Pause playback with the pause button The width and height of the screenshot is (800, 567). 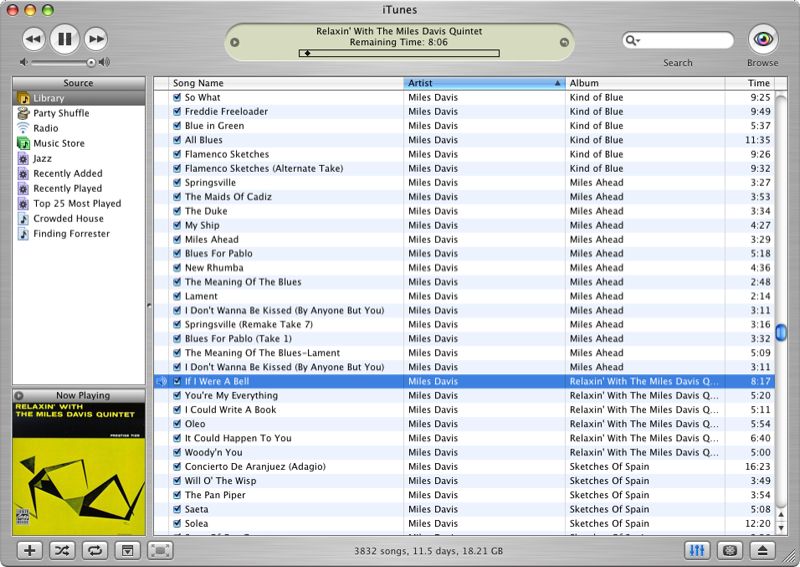[64, 39]
